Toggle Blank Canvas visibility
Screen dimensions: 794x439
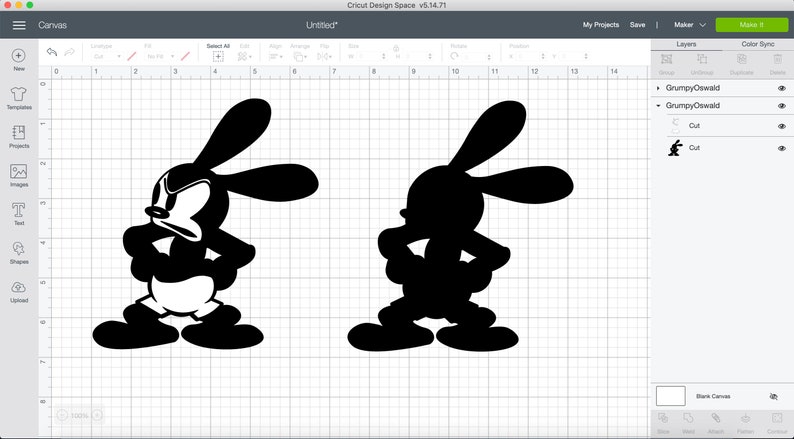coord(773,396)
